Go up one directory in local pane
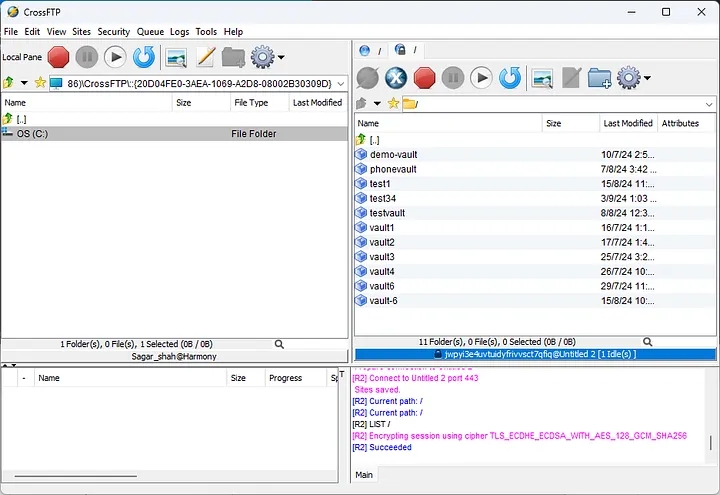 8,83
